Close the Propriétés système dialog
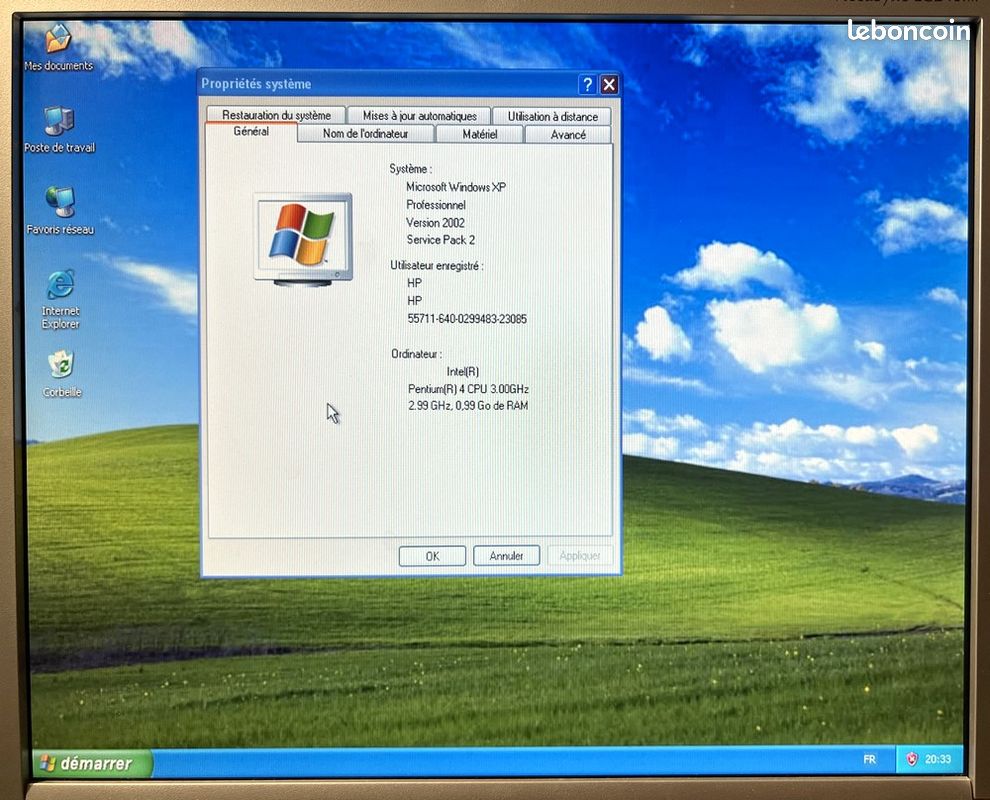Viewport: 990px width, 800px height. pos(609,85)
